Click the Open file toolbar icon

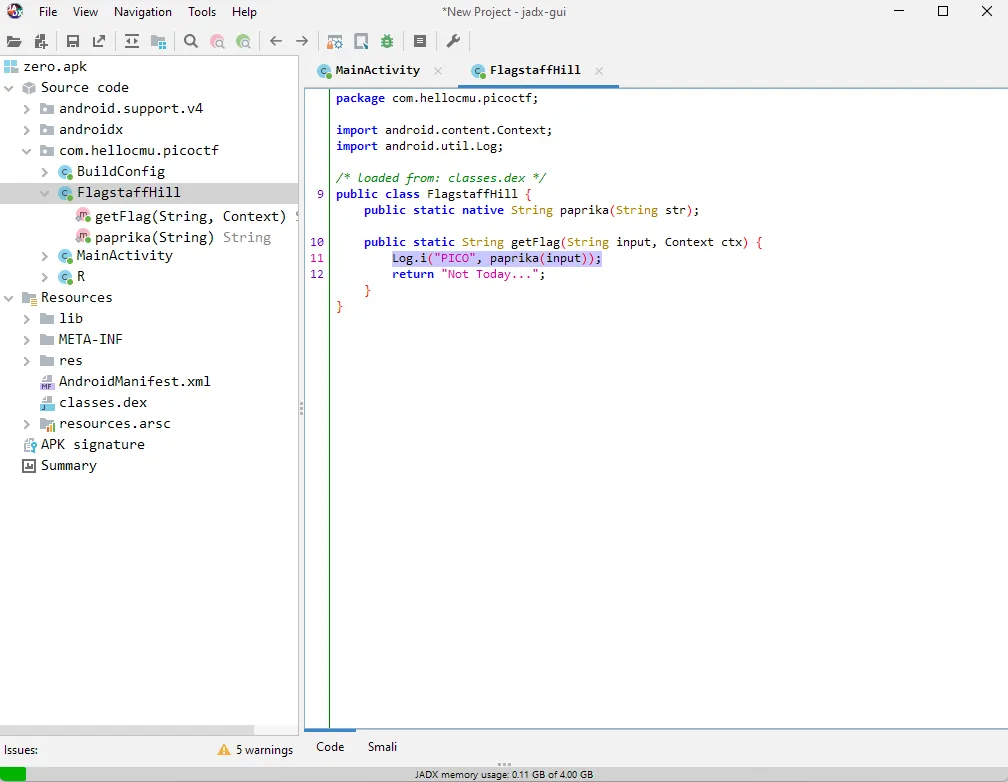pyautogui.click(x=14, y=42)
